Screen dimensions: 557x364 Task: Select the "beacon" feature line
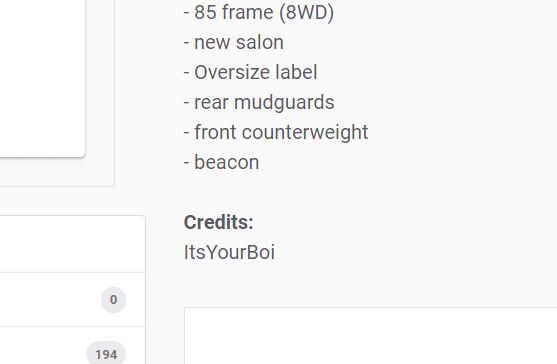click(221, 162)
